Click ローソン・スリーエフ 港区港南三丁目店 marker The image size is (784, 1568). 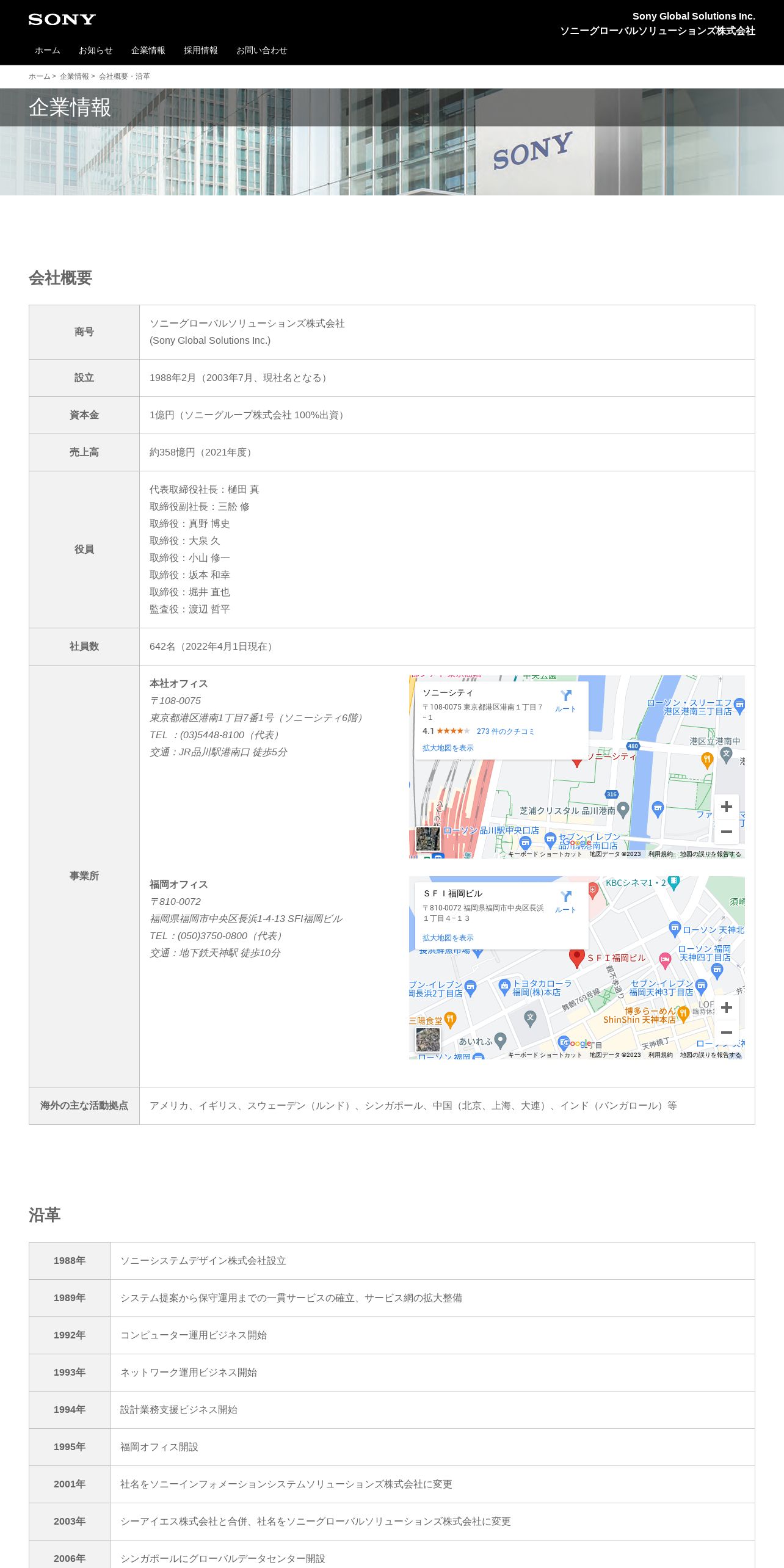point(739,706)
